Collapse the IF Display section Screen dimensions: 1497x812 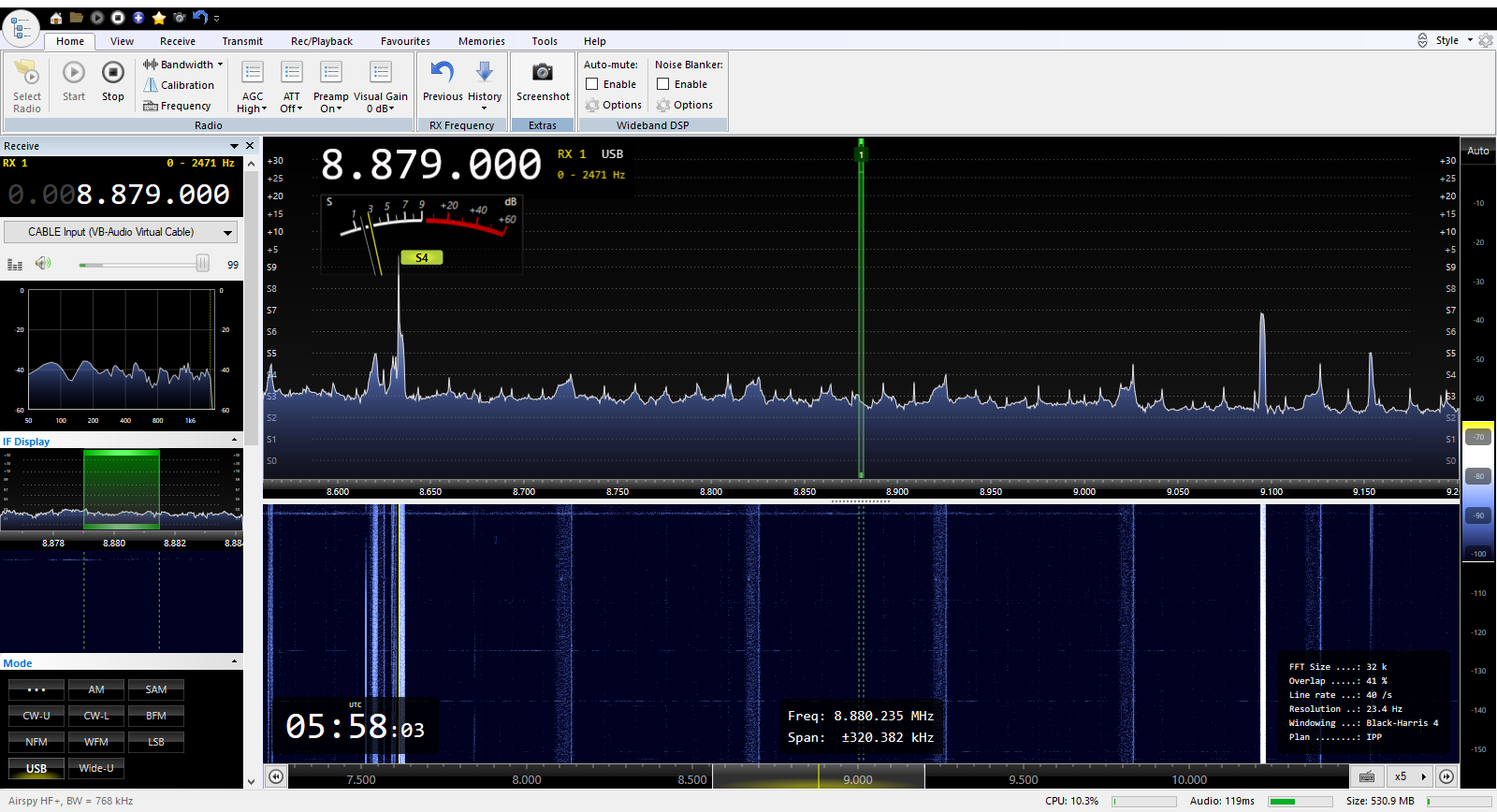(235, 441)
